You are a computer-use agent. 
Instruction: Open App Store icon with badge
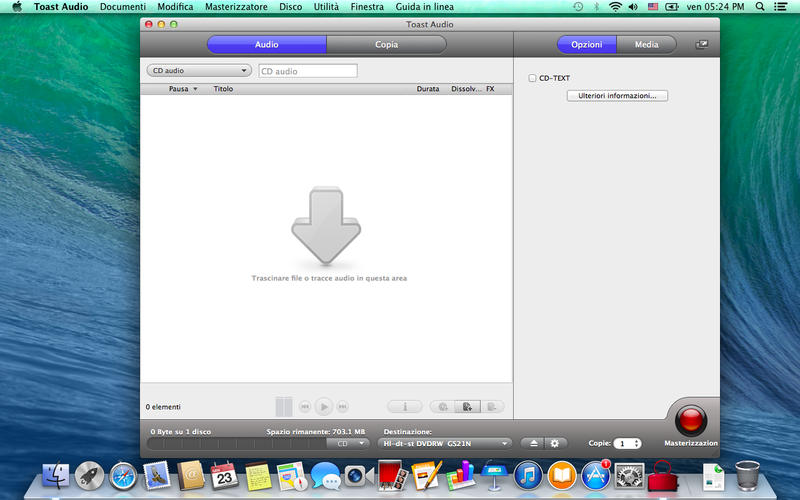coord(595,476)
